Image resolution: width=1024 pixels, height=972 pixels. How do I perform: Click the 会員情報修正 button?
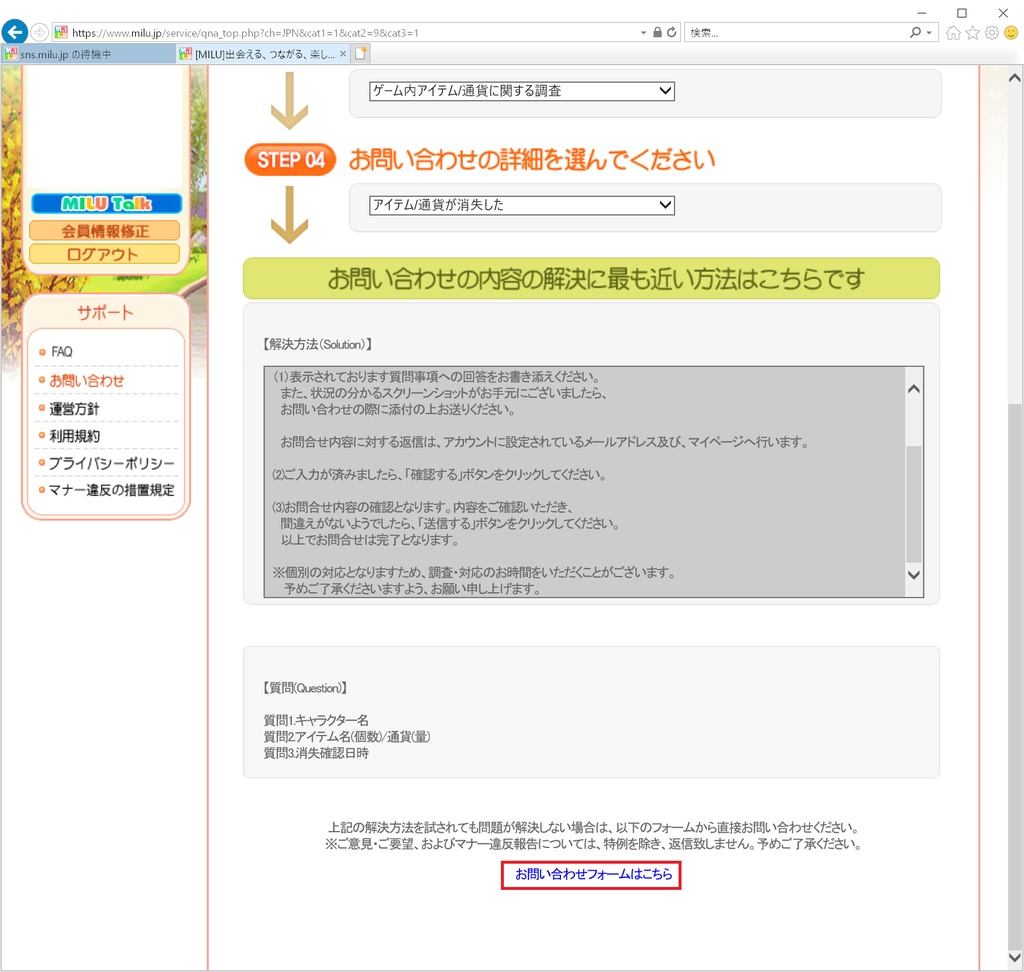pos(104,231)
